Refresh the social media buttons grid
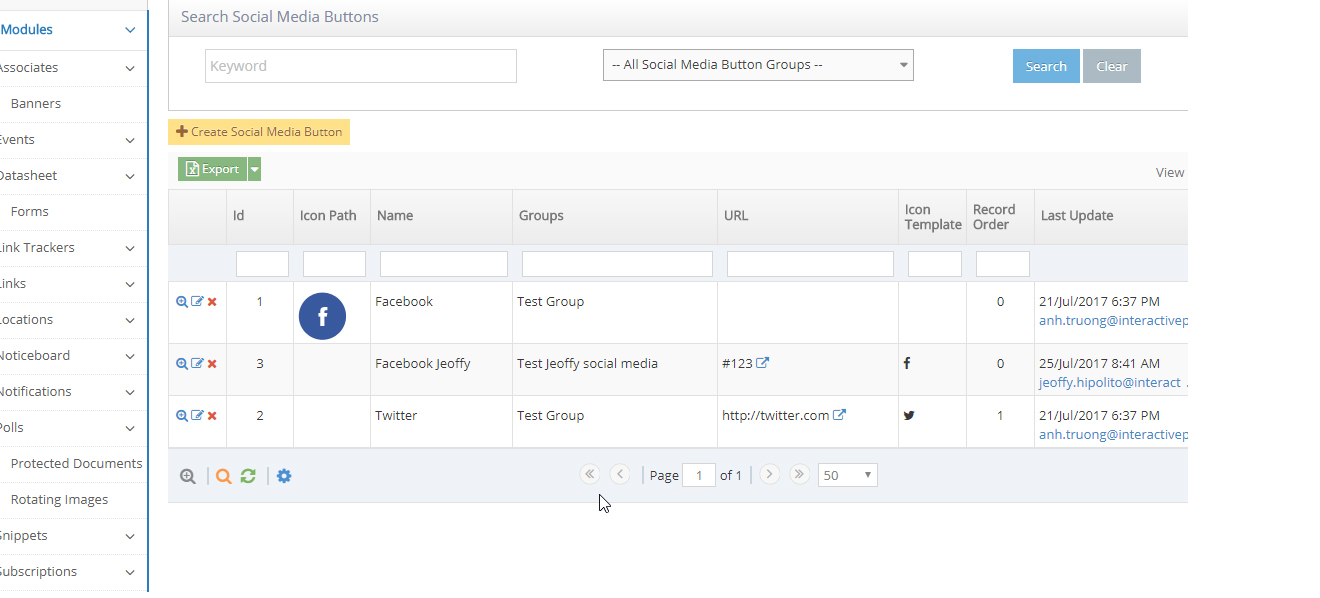Screen dimensions: 1320x598 click(248, 476)
